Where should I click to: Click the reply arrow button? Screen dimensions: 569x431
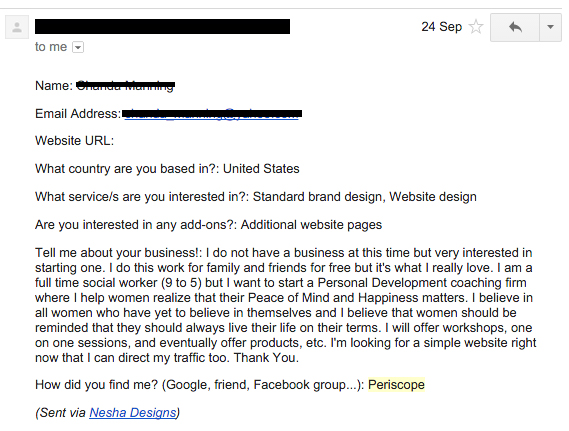point(515,27)
